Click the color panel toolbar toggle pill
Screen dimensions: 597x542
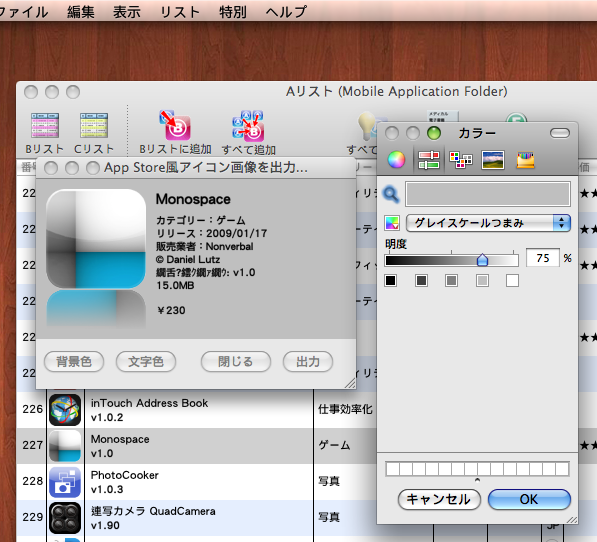click(560, 133)
